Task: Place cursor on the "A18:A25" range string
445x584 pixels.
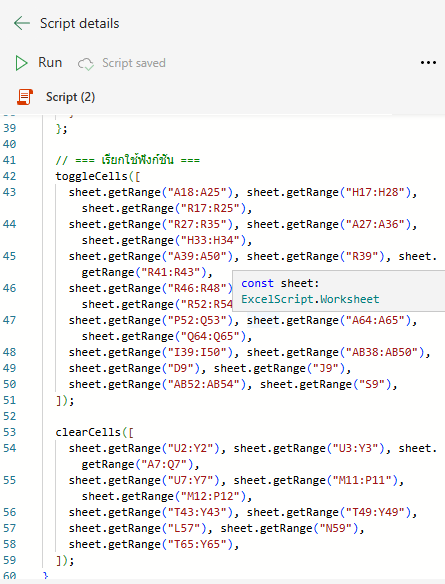Action: click(x=197, y=192)
